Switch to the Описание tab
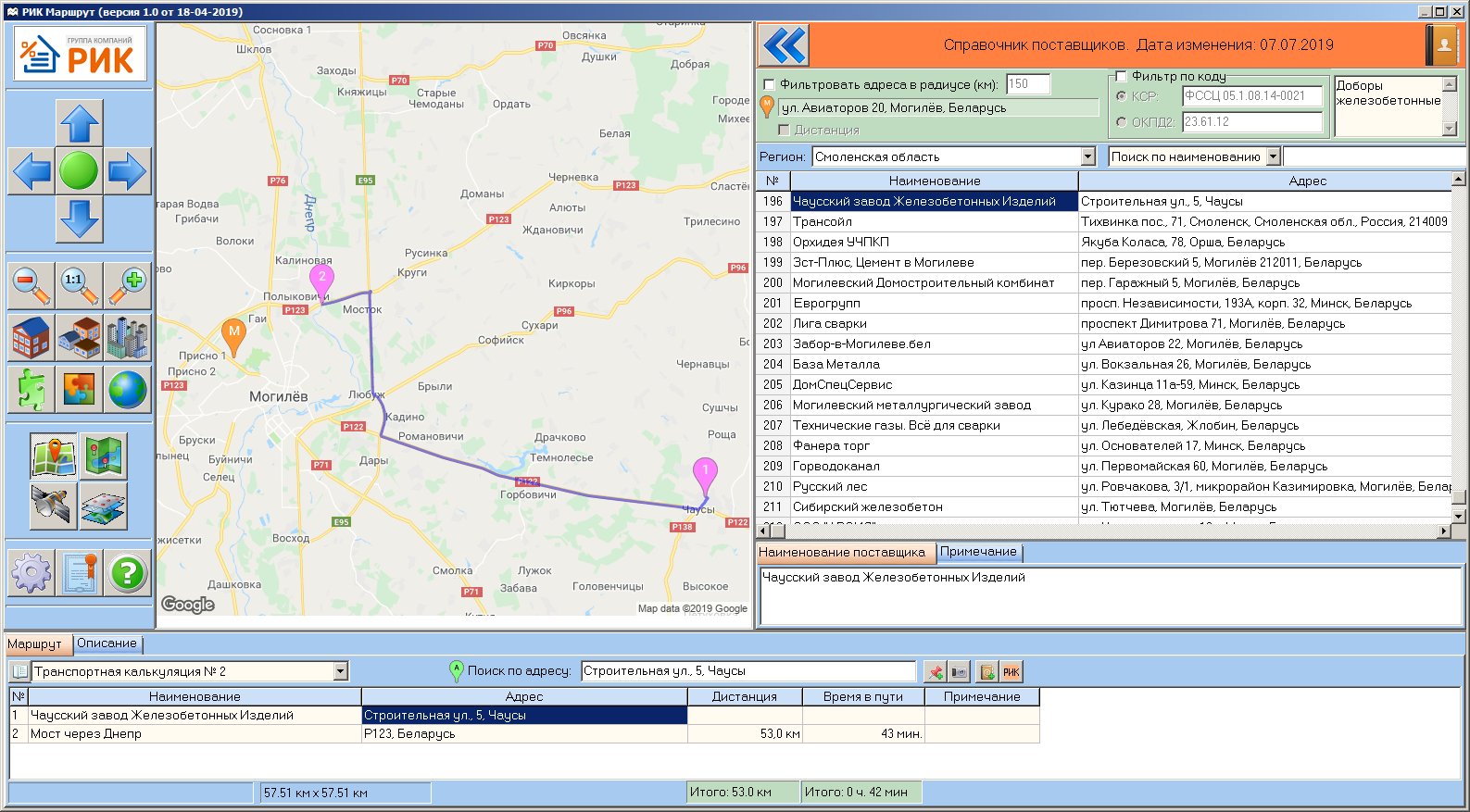Viewport: 1470px width, 812px height. pos(107,643)
